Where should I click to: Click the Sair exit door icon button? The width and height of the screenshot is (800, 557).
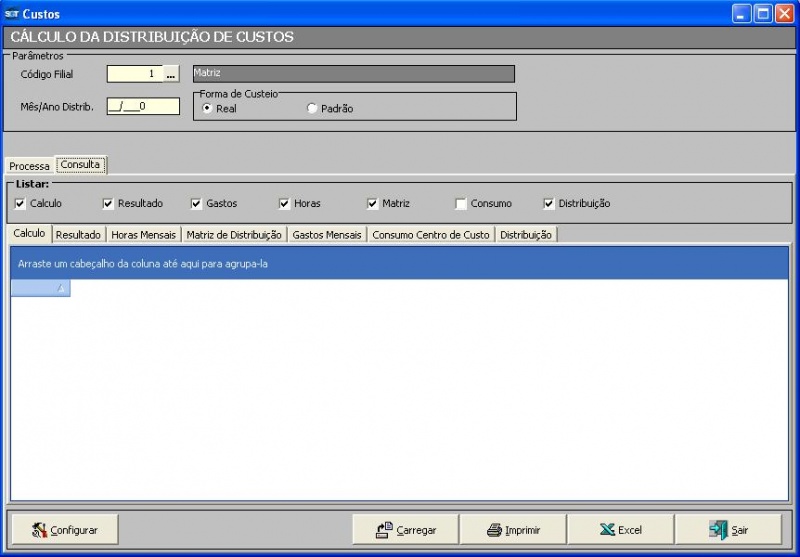[x=728, y=530]
